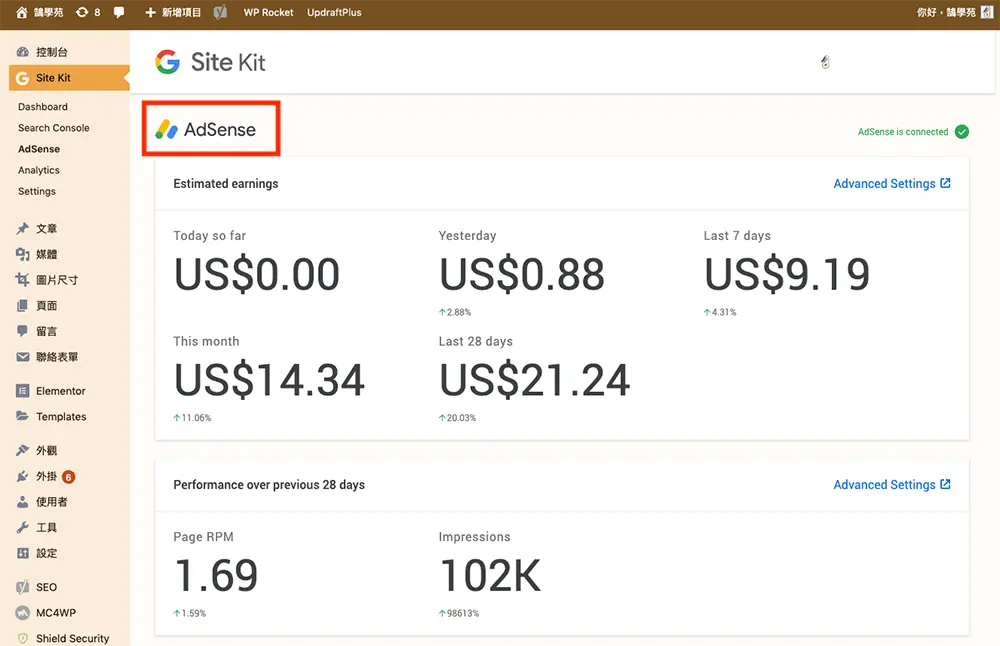Open the updates icon showing 8
The image size is (1000, 646).
pyautogui.click(x=88, y=12)
